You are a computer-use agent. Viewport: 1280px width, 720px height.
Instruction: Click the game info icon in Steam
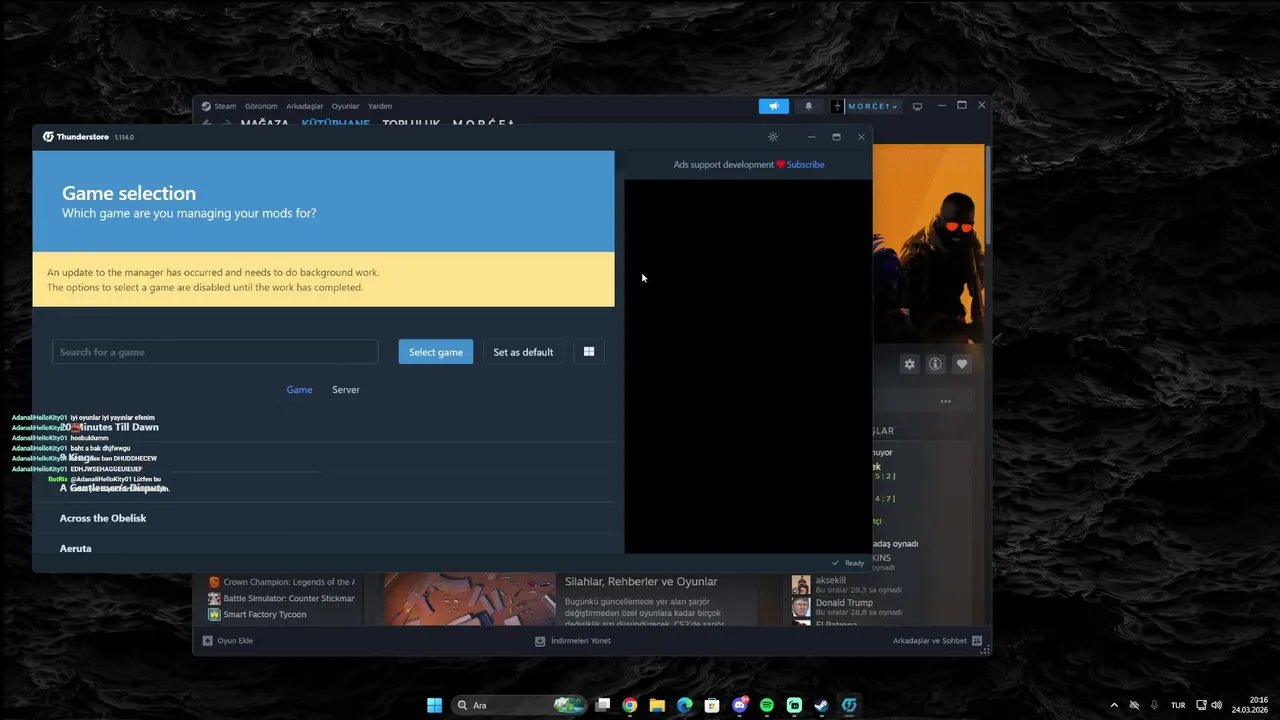[935, 364]
